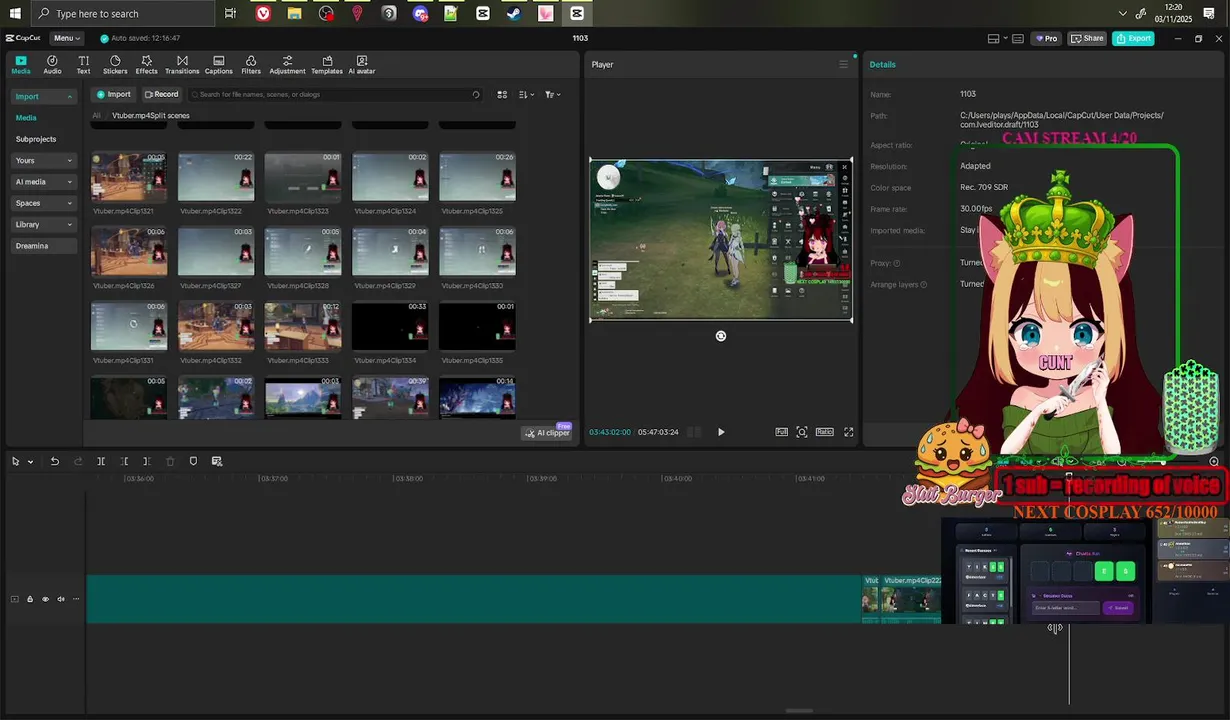Image resolution: width=1230 pixels, height=720 pixels.
Task: Expand the Yours section
Action: [43, 160]
